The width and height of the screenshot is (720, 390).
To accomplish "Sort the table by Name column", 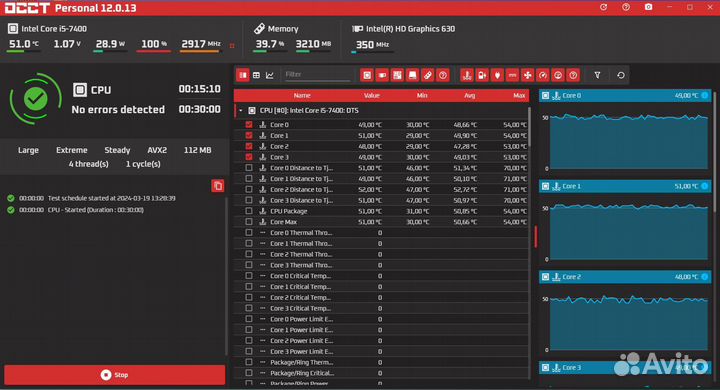I will click(x=302, y=96).
